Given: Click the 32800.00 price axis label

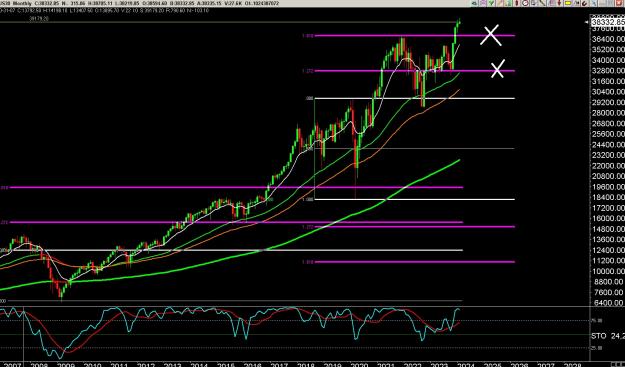Looking at the screenshot, I should 609,71.
